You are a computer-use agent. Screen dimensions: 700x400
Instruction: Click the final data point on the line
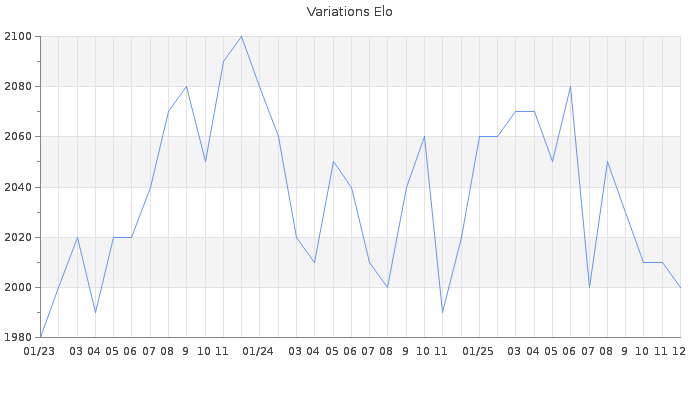[680, 287]
